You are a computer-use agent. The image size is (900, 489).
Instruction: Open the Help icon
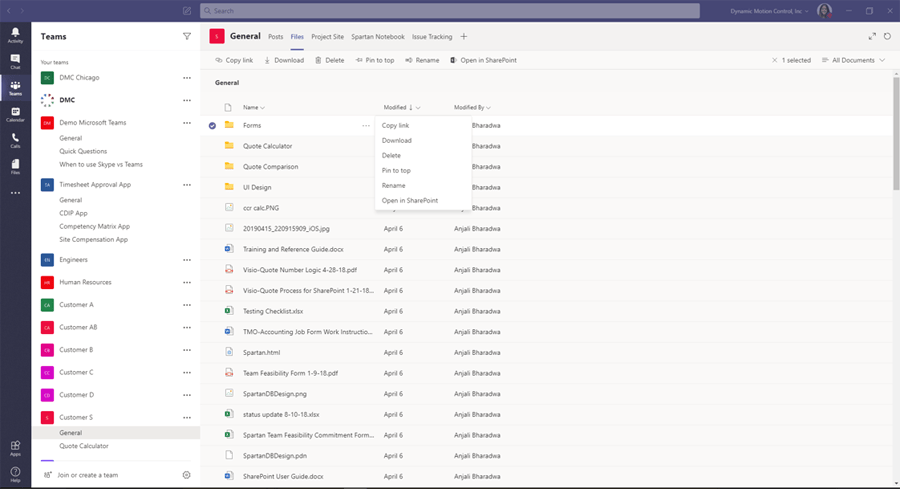click(x=15, y=475)
